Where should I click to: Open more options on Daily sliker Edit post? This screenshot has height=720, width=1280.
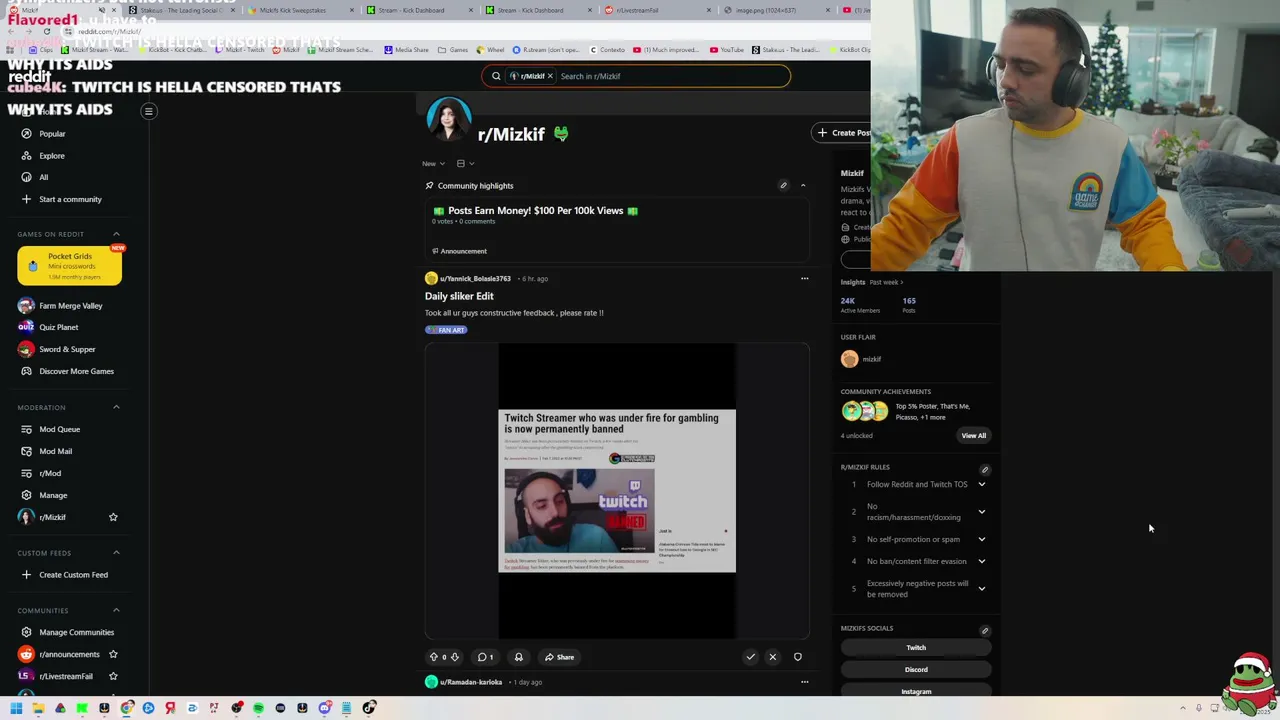point(804,279)
